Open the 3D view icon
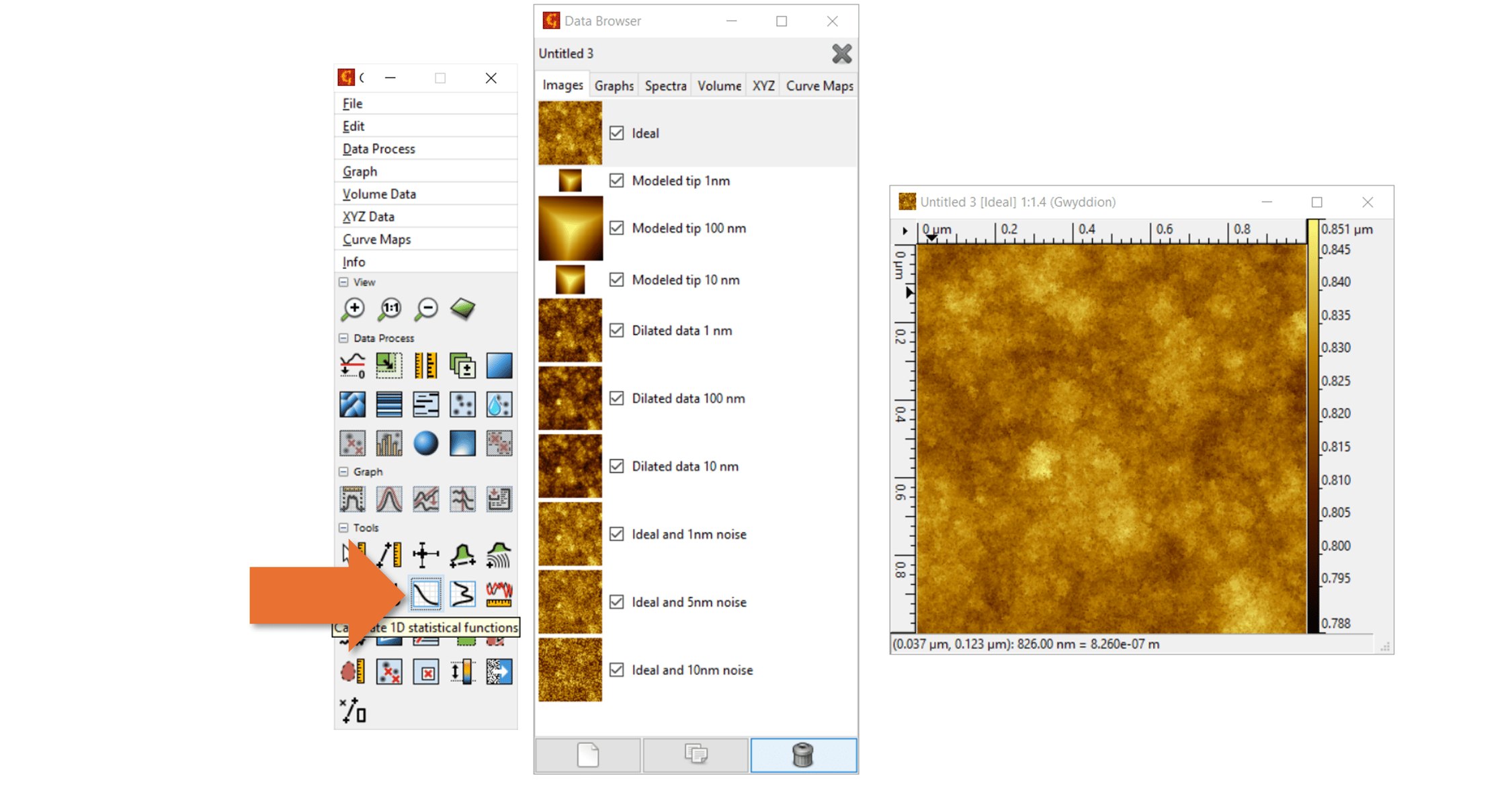This screenshot has height=791, width=1512. pyautogui.click(x=463, y=309)
